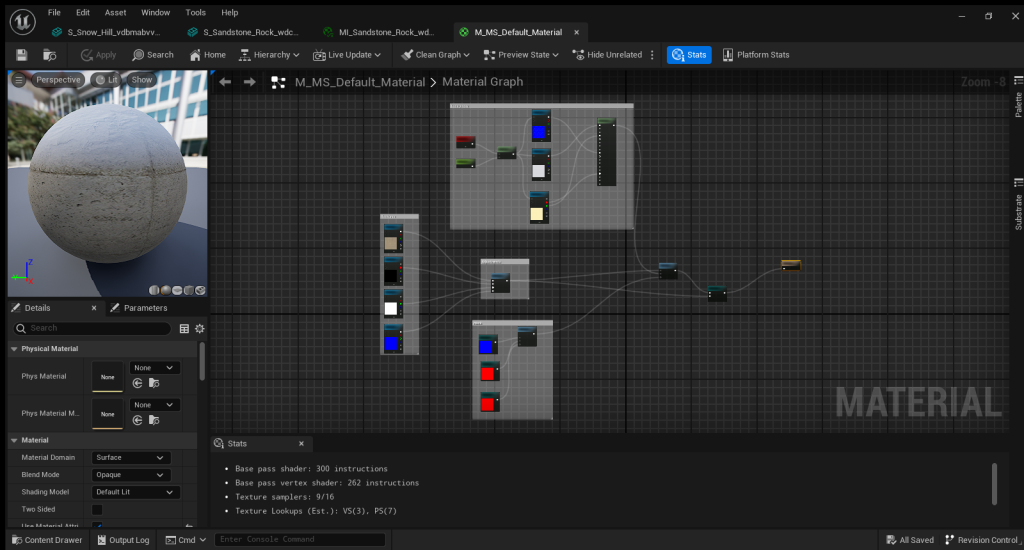Open the Live Update dropdown
Viewport: 1024px width, 550px height.
(347, 55)
